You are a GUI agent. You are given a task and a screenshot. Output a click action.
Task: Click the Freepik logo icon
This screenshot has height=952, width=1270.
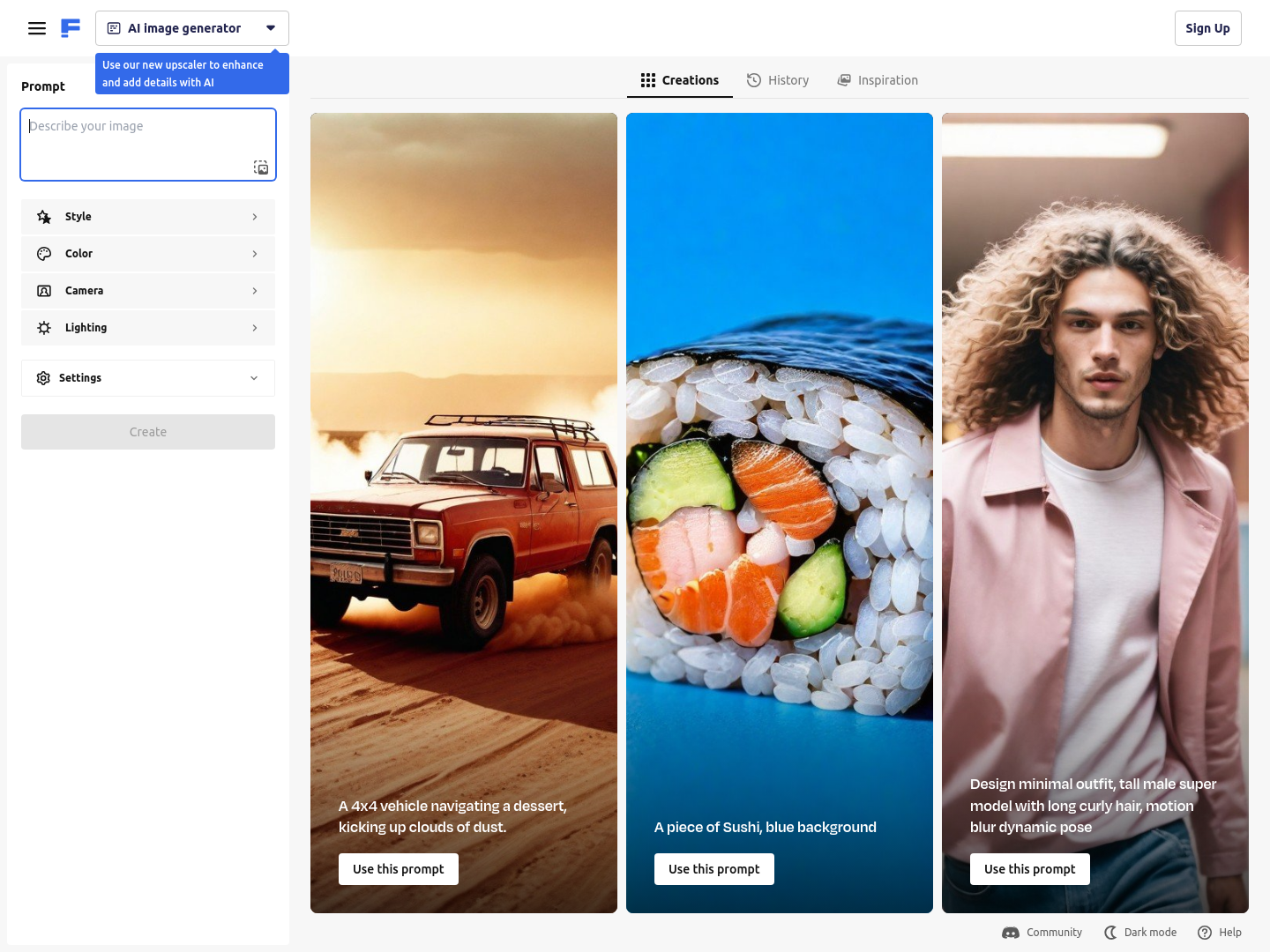pyautogui.click(x=71, y=28)
